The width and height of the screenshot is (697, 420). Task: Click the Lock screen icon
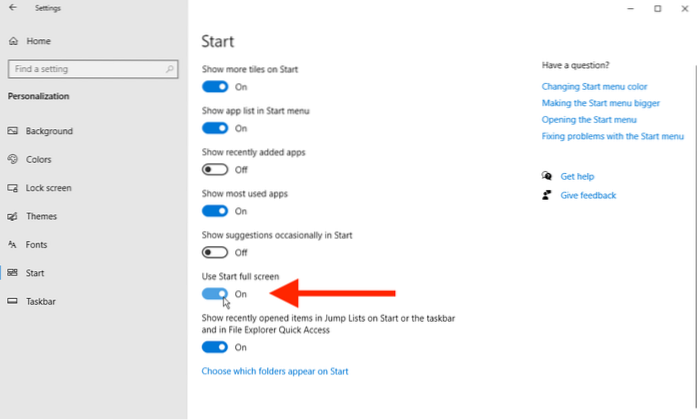coord(12,188)
